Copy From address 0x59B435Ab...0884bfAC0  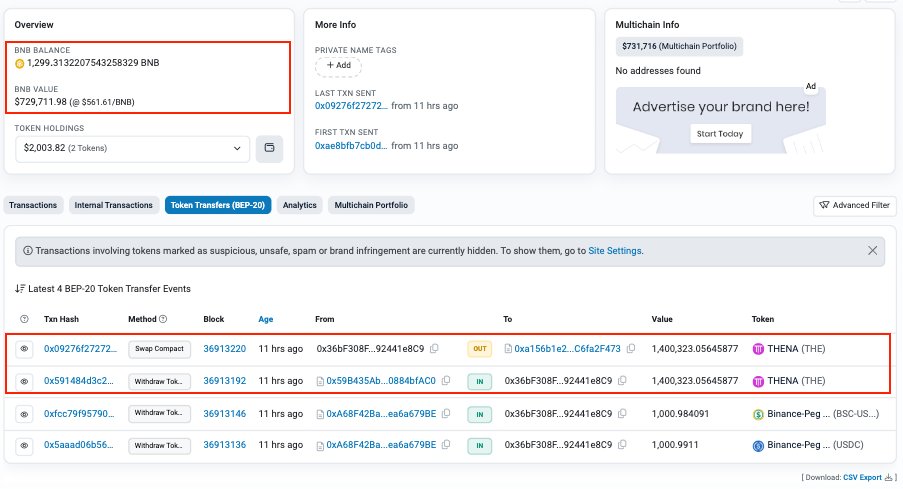click(x=446, y=381)
